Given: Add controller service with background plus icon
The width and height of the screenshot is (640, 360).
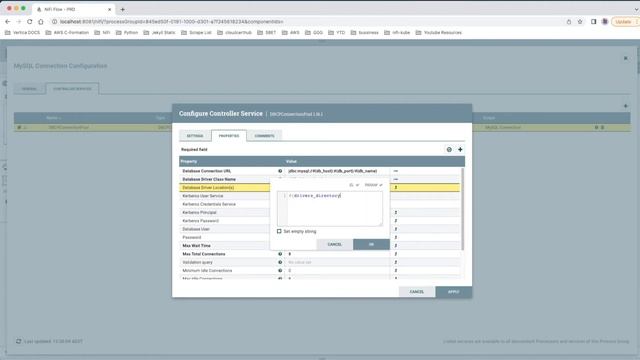Looking at the screenshot, I should pos(625,106).
